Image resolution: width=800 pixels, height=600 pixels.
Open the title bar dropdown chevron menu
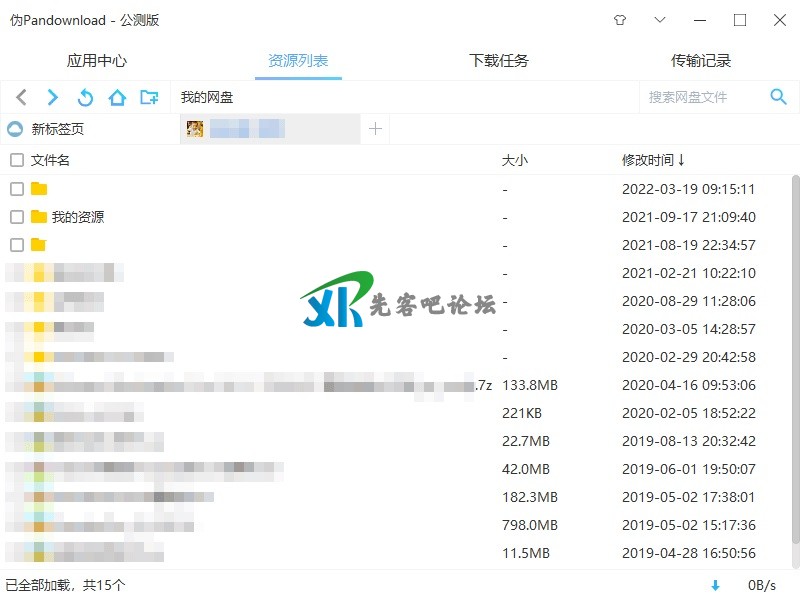click(659, 20)
